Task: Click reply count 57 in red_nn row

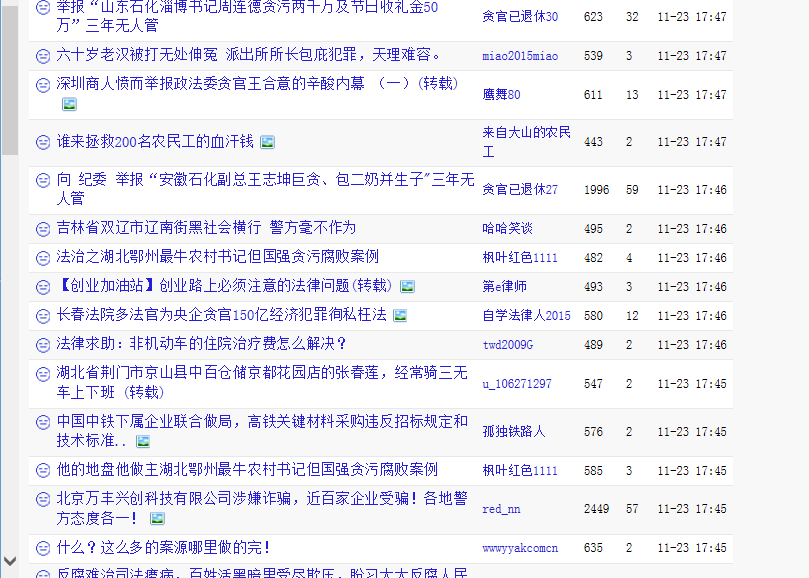Action: [632, 509]
